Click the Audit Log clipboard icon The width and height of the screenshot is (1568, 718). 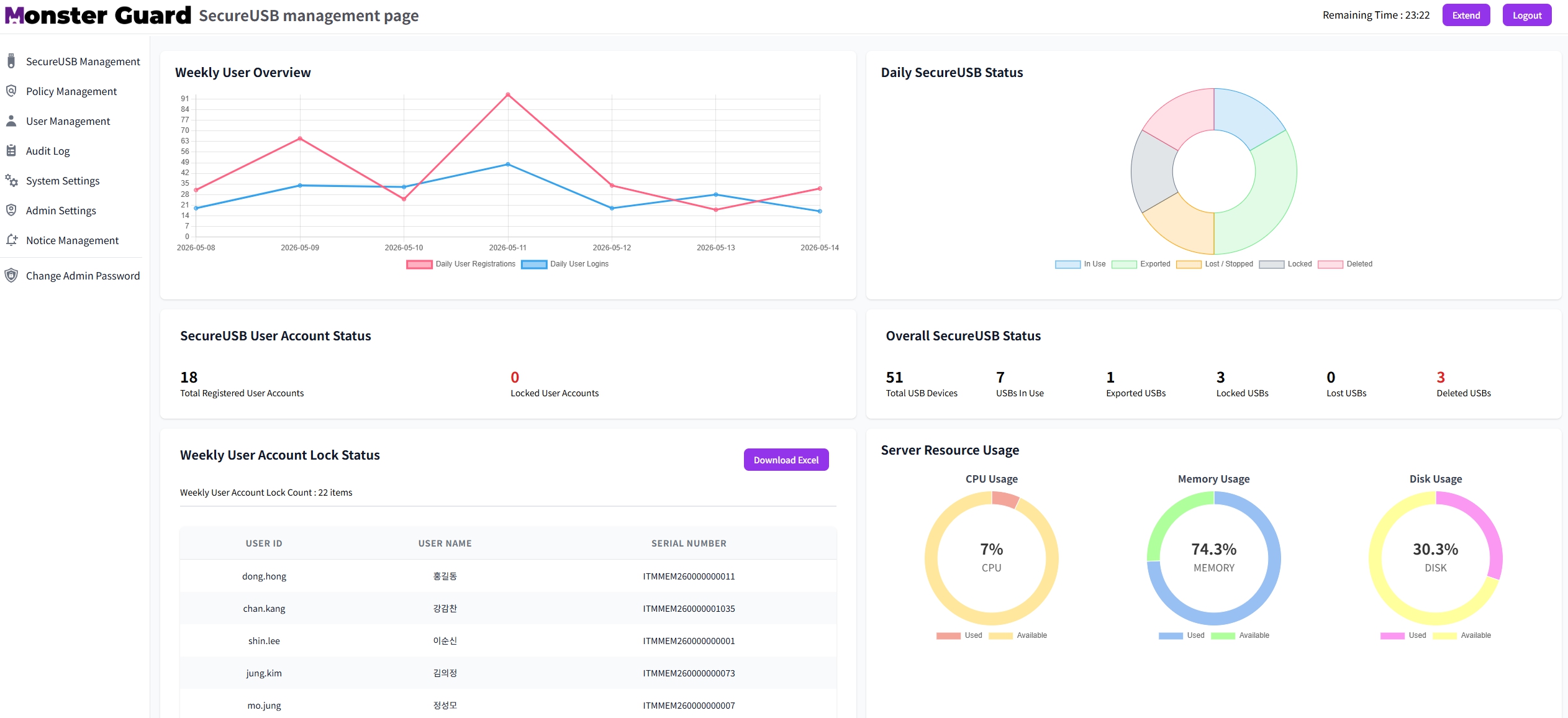pyautogui.click(x=11, y=150)
